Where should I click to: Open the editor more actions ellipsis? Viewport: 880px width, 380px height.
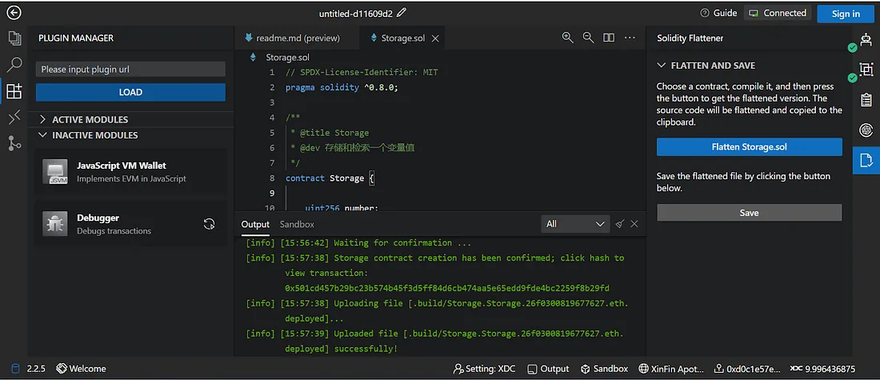click(x=630, y=38)
